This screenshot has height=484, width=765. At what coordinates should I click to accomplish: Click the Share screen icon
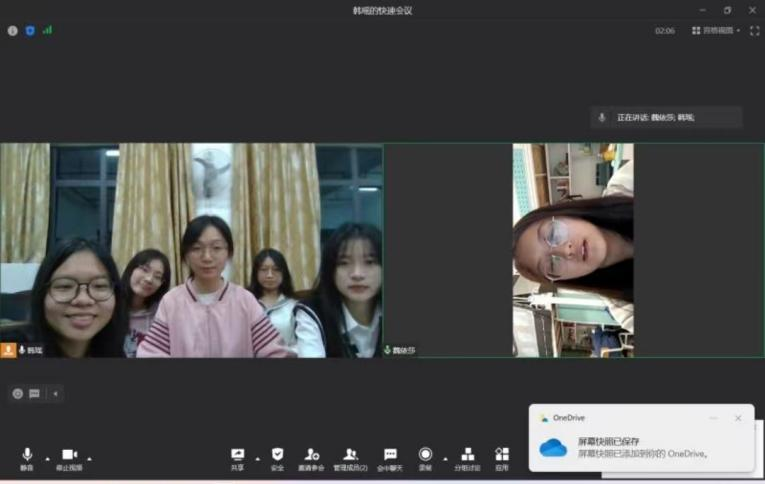237,455
